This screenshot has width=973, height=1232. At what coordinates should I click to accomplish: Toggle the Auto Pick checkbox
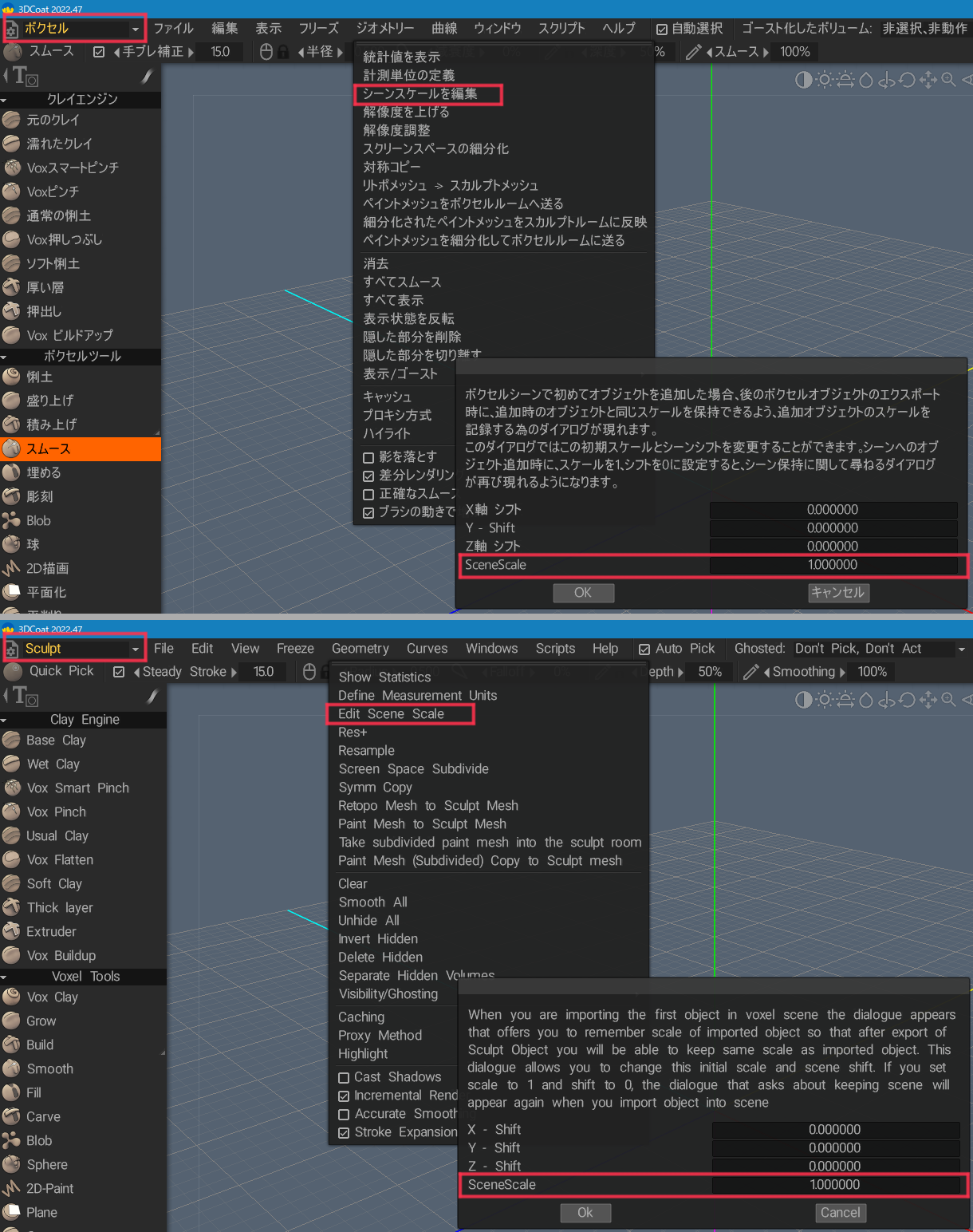tap(644, 650)
